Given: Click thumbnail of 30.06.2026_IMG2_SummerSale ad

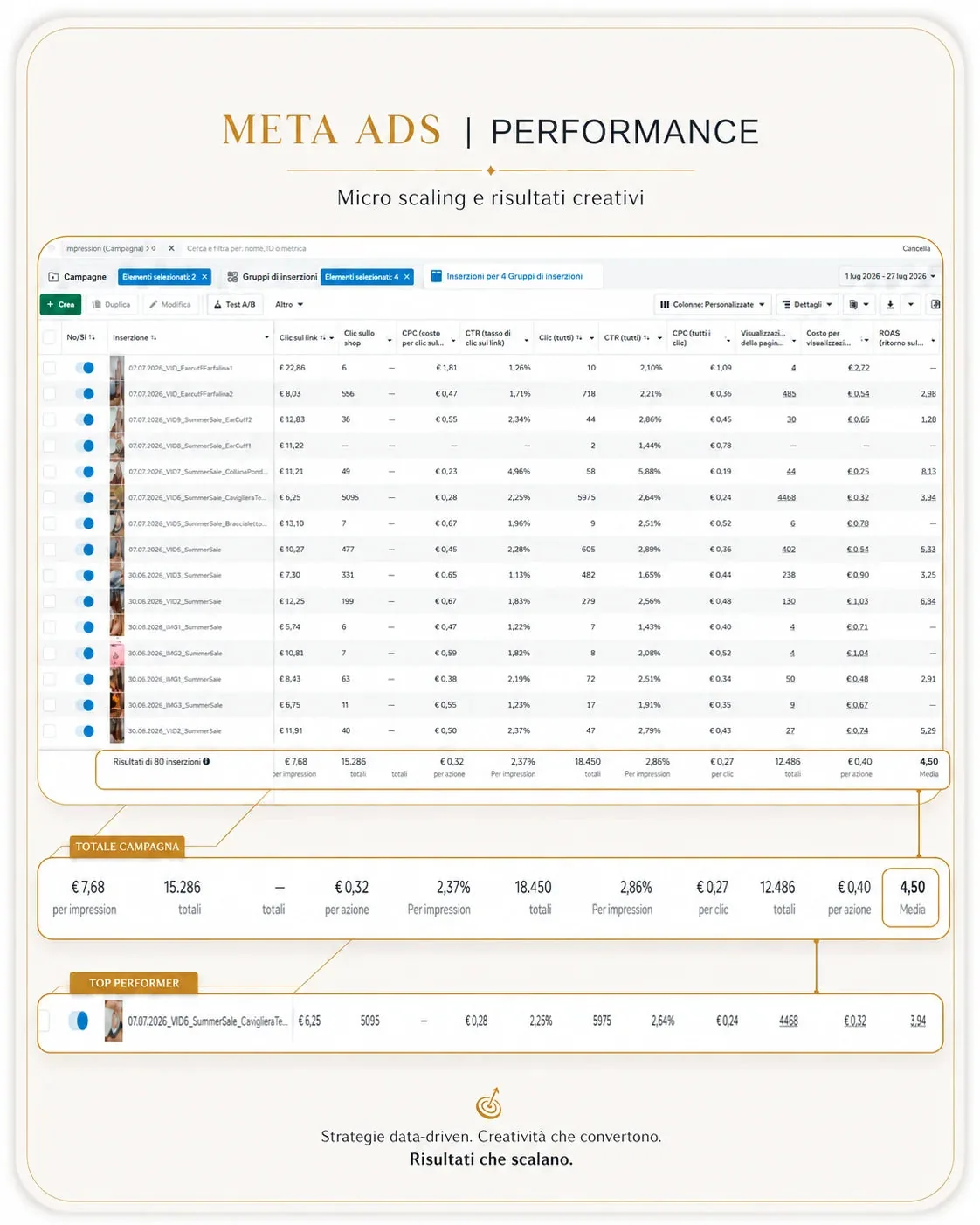Looking at the screenshot, I should [117, 653].
